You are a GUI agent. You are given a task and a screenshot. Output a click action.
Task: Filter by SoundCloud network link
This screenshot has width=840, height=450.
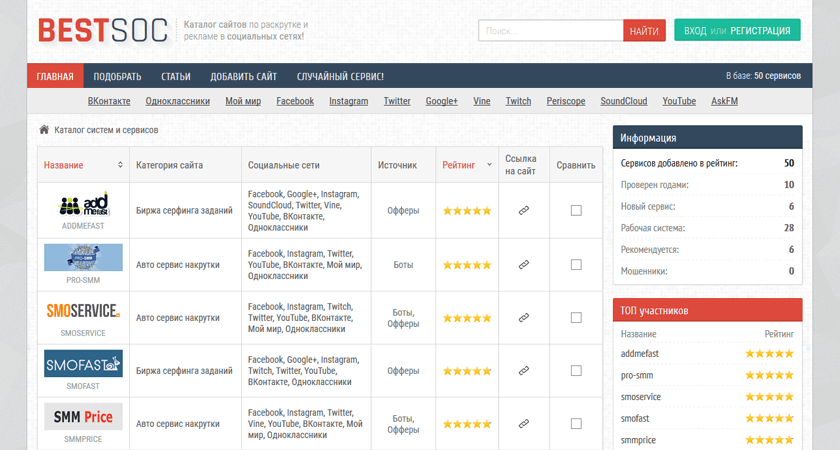click(624, 101)
